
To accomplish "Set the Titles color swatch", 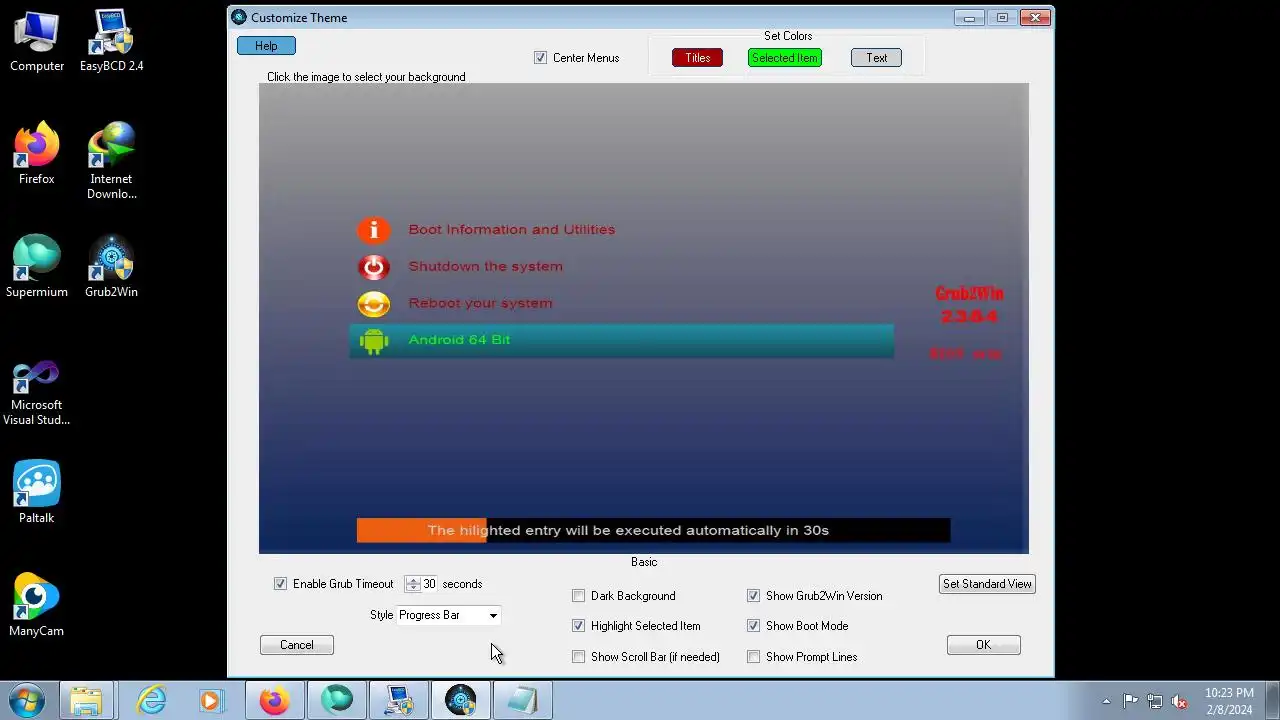I will 697,58.
